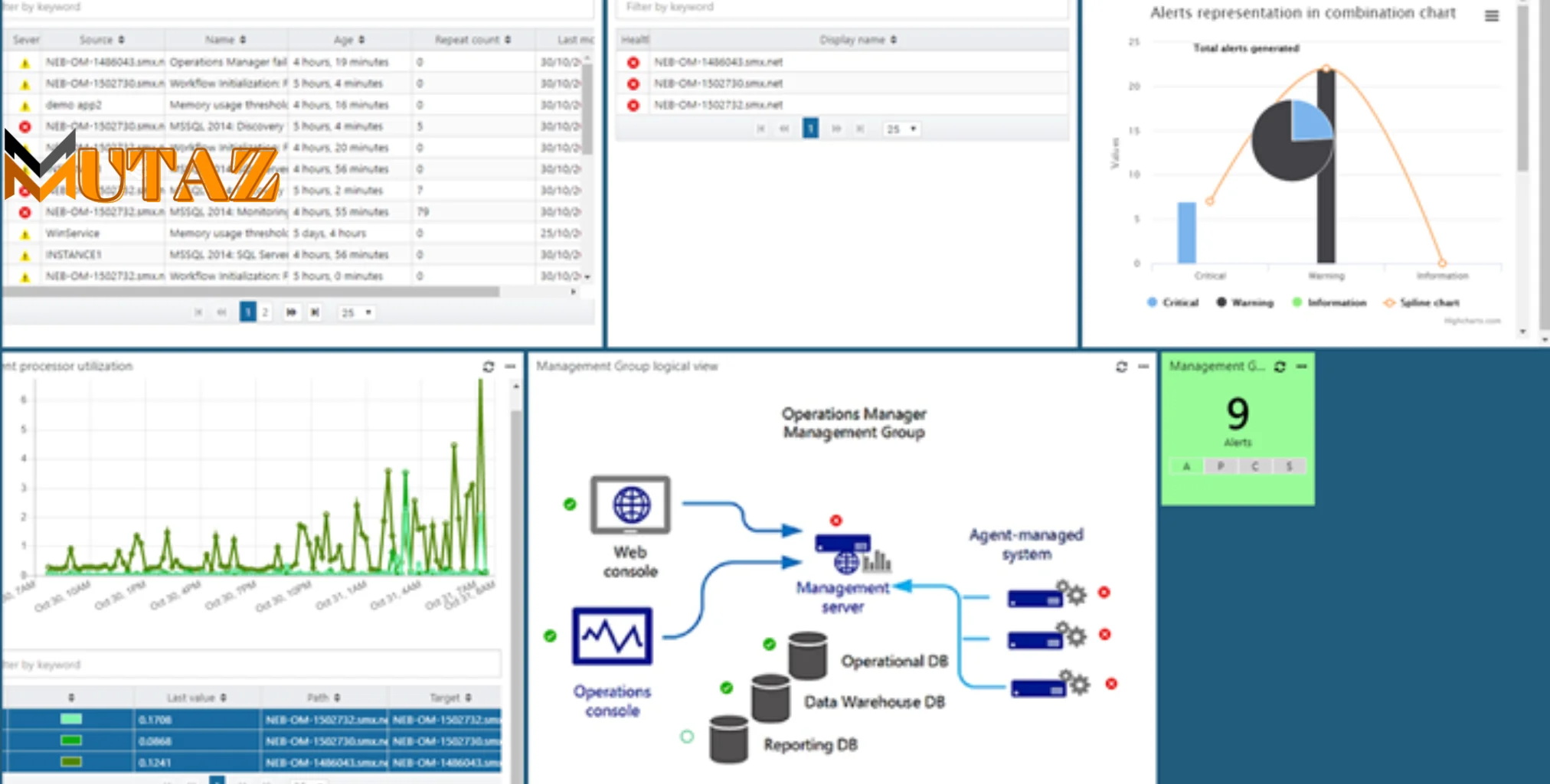Sort alerts by Source column
Image resolution: width=1550 pixels, height=784 pixels.
(x=102, y=40)
